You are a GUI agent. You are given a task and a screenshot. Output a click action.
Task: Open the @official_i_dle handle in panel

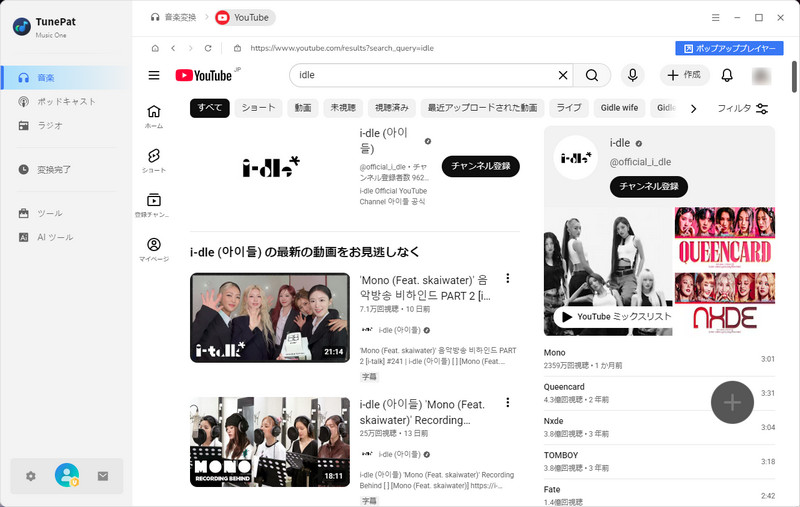640,162
